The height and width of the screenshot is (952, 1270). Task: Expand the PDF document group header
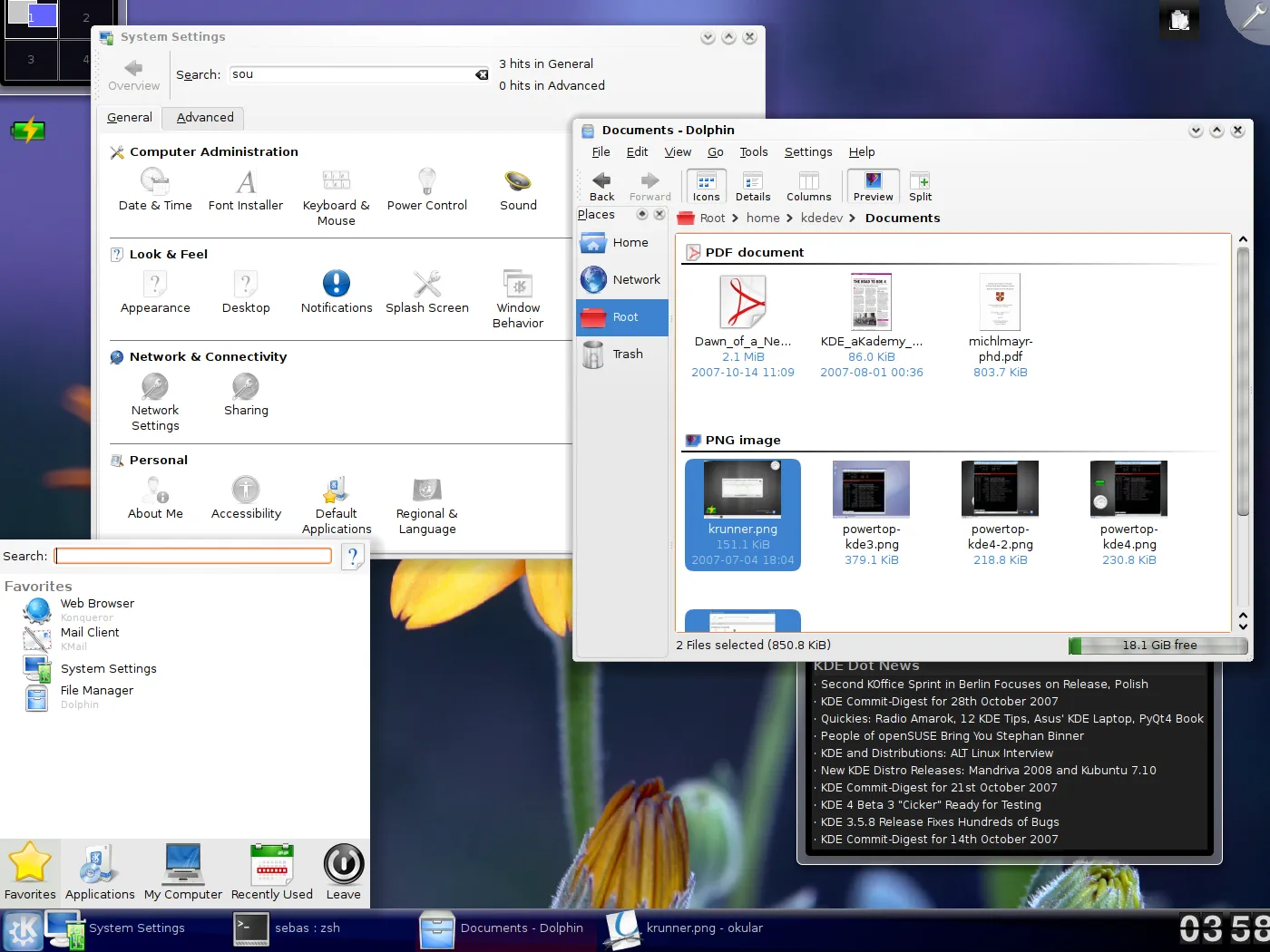point(754,253)
